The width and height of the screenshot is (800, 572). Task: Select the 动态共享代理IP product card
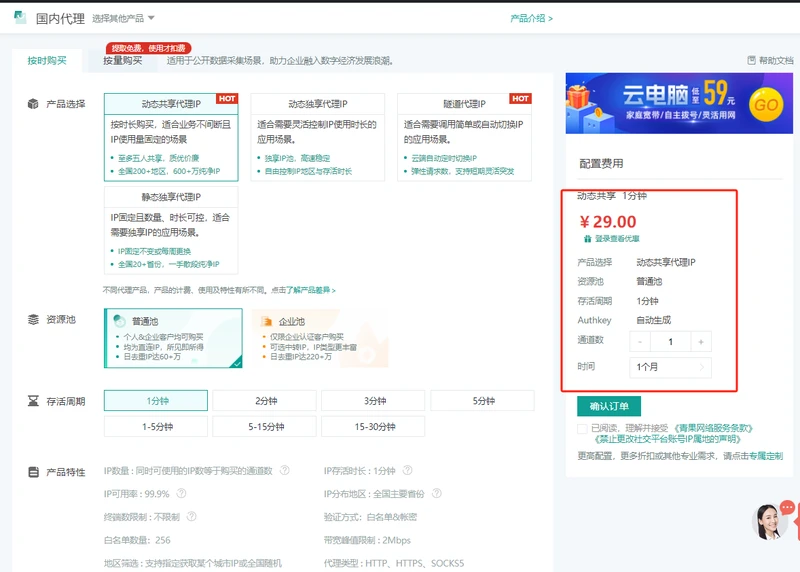pos(171,137)
